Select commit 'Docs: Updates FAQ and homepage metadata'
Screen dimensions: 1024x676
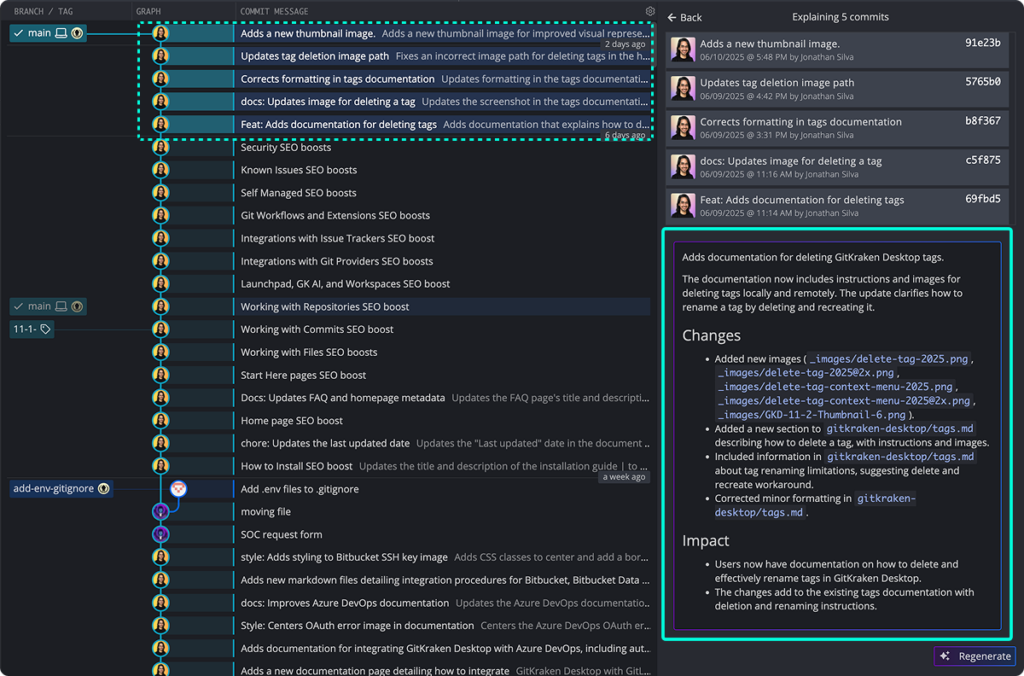(443, 397)
